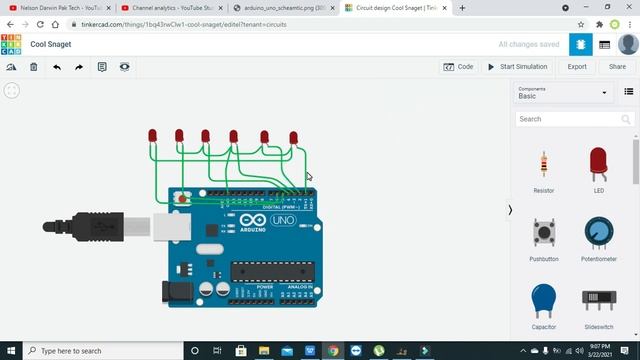Viewport: 640px width, 360px height.
Task: Open the notification center icon
Action: [624, 350]
